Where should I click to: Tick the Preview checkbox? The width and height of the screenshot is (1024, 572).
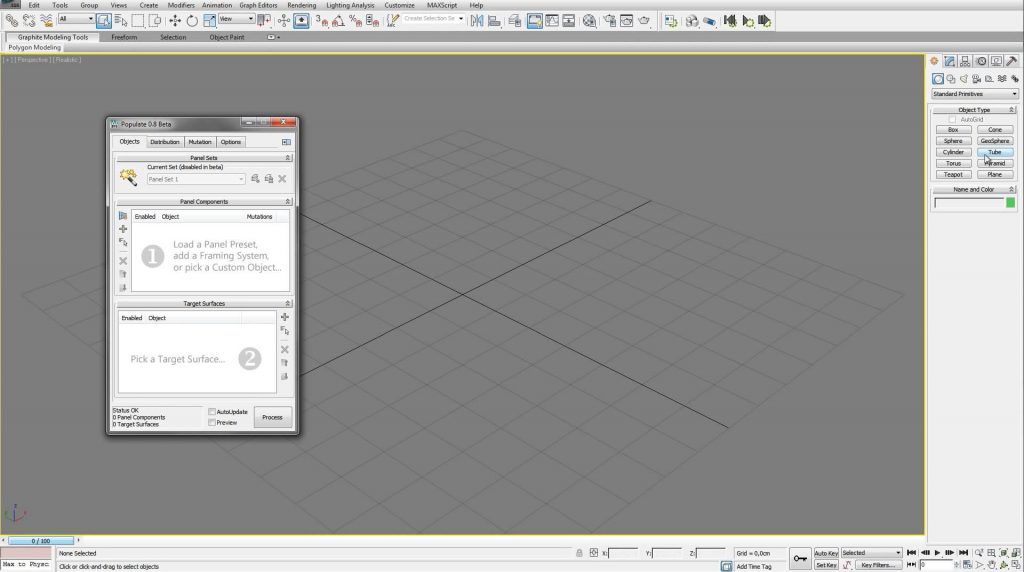tap(212, 422)
